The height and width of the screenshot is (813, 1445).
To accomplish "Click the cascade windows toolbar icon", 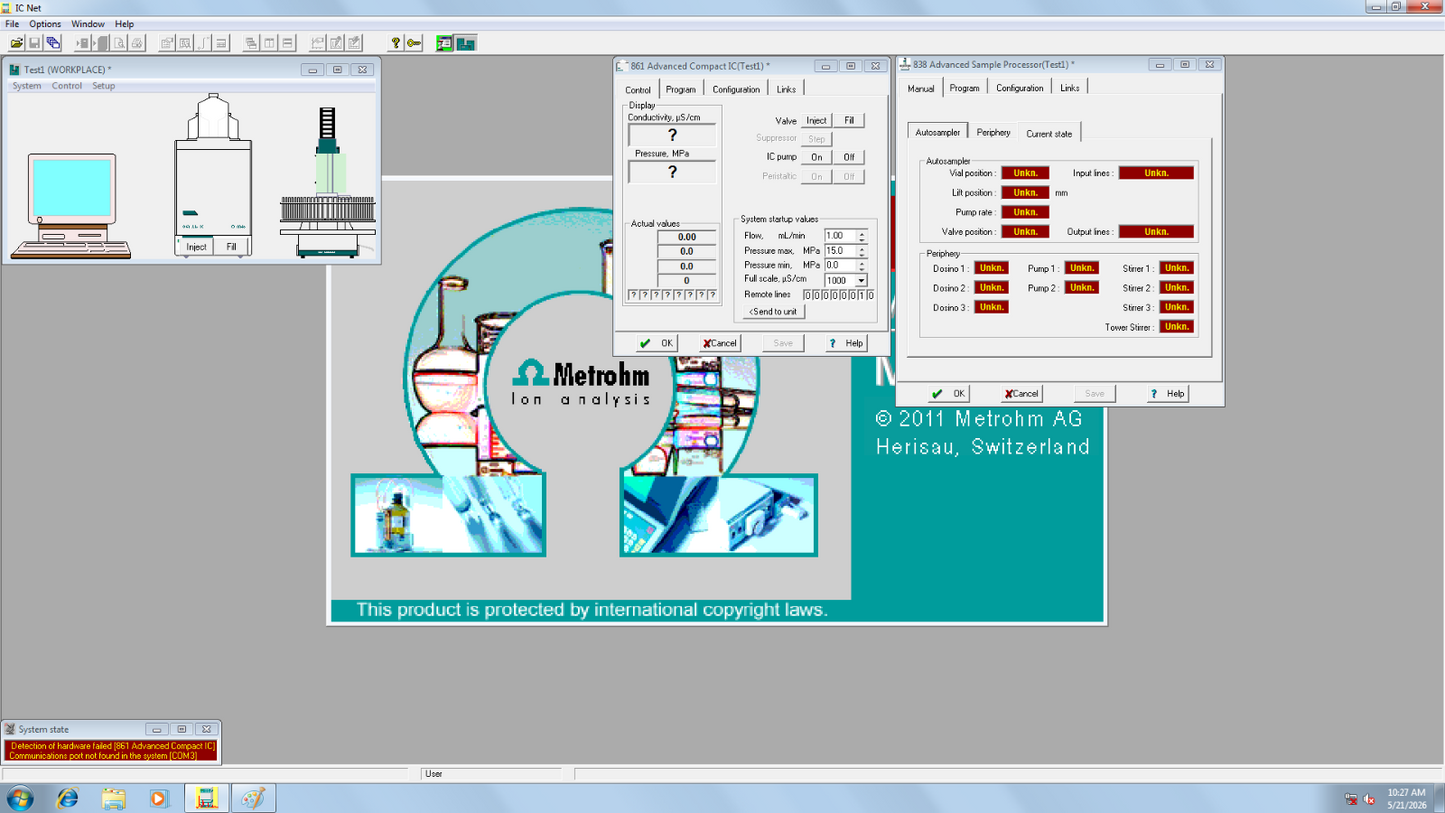I will point(251,43).
